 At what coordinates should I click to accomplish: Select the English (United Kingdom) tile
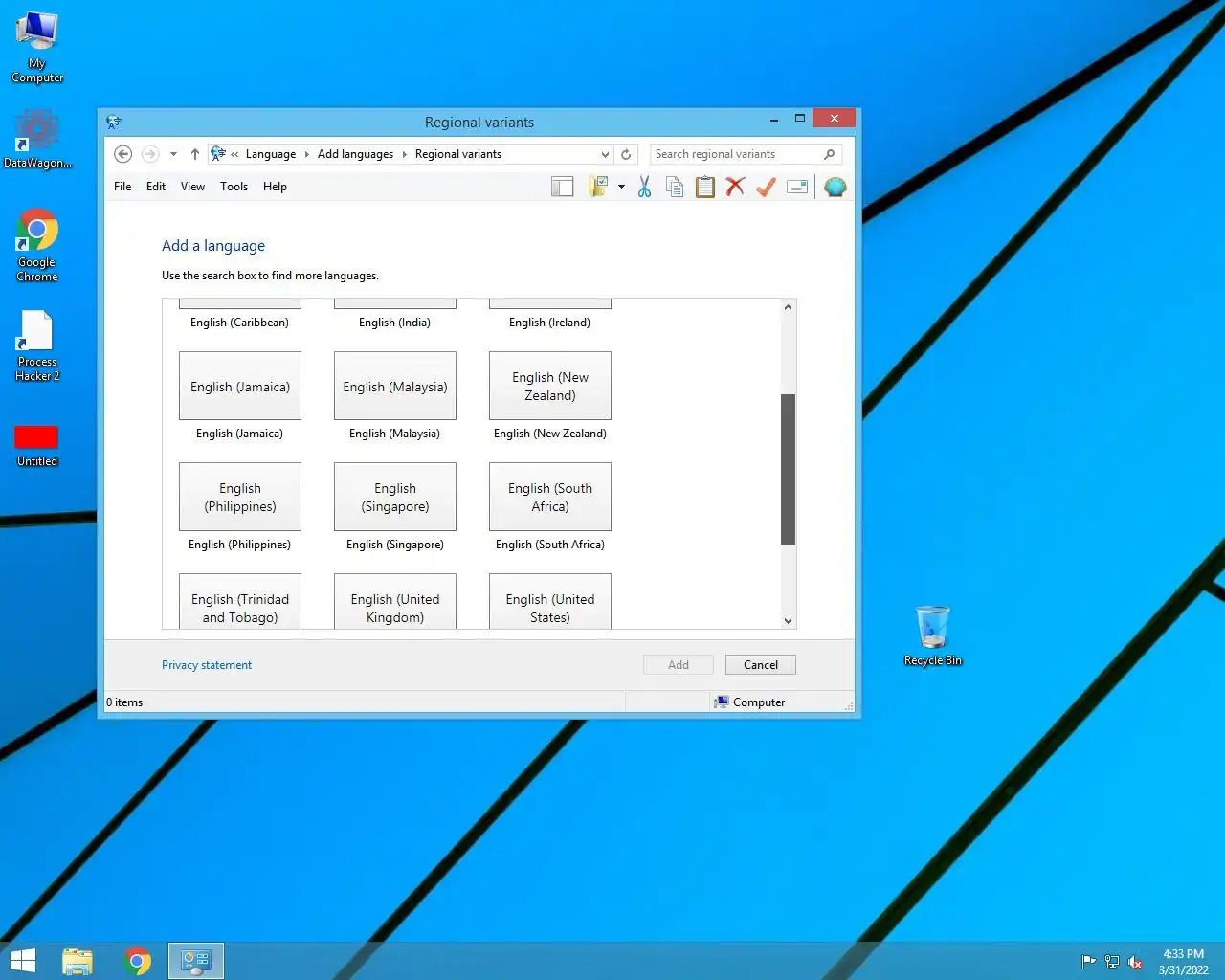pos(395,601)
